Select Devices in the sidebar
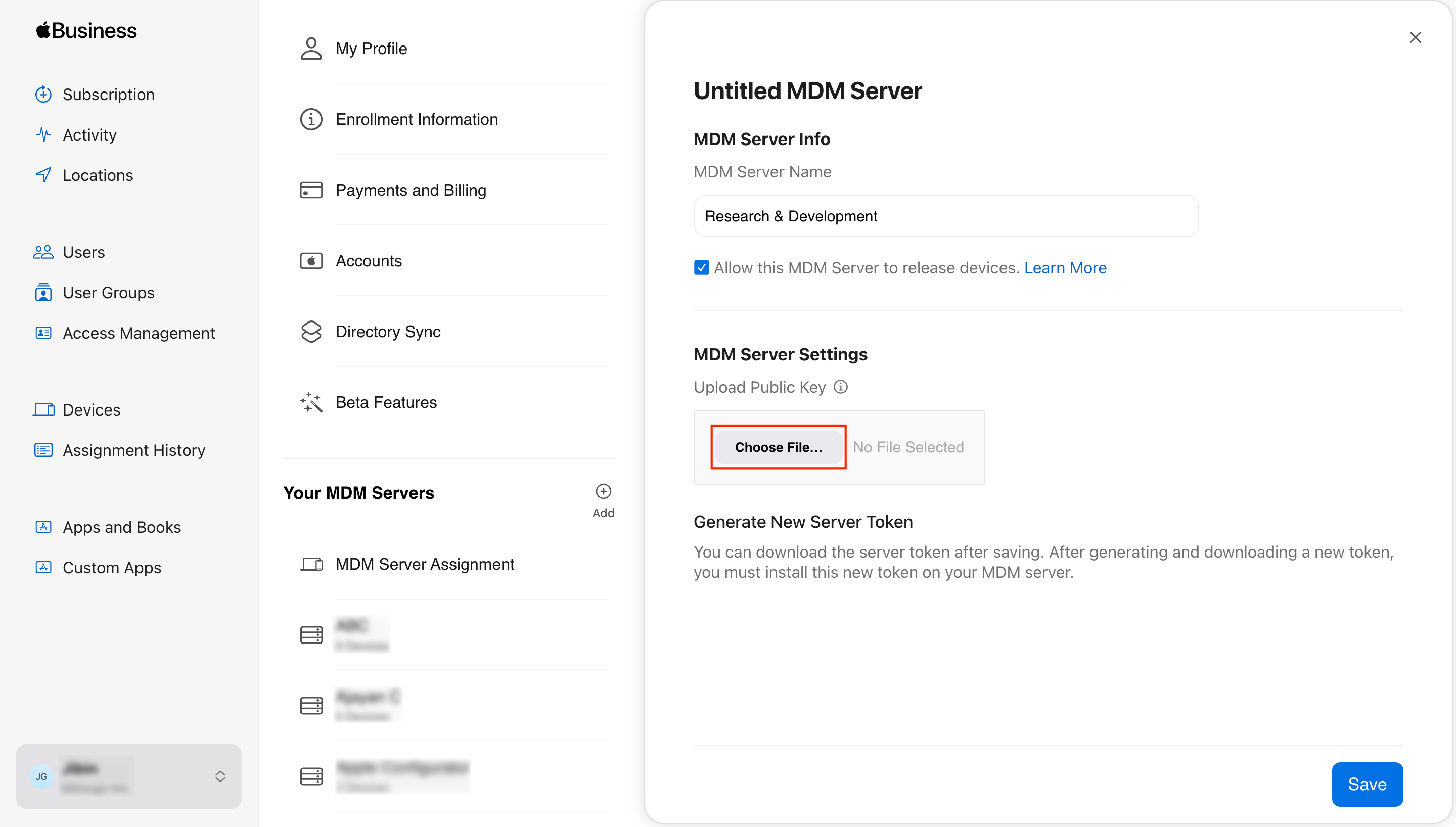1456x827 pixels. tap(92, 409)
